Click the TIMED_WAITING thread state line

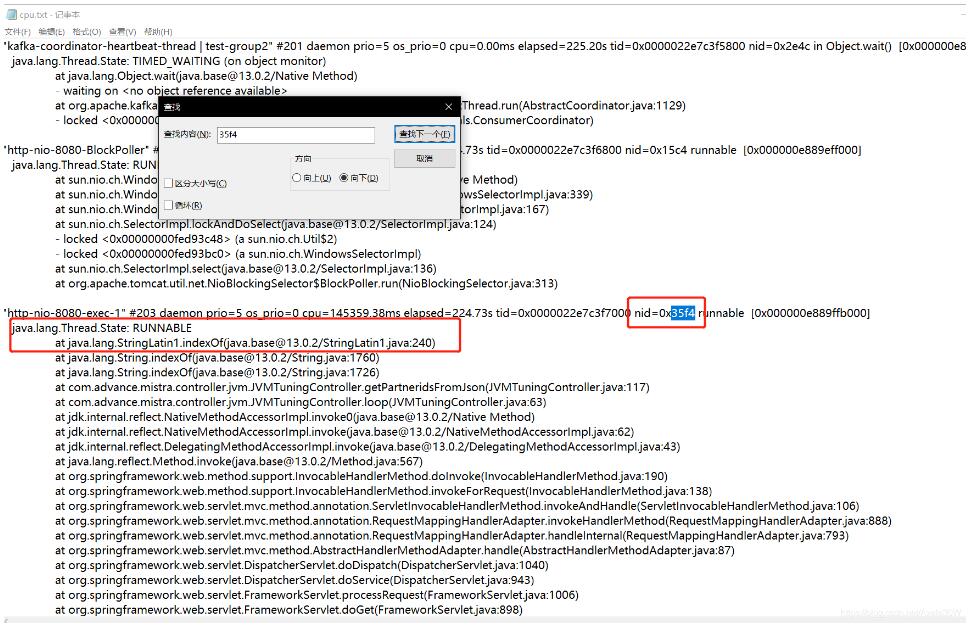[168, 61]
